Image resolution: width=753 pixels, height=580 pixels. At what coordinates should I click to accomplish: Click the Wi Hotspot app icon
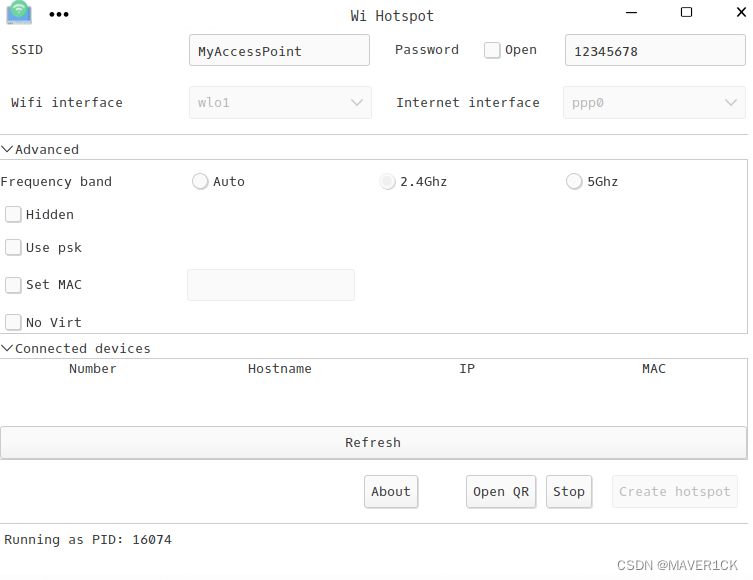coord(19,12)
